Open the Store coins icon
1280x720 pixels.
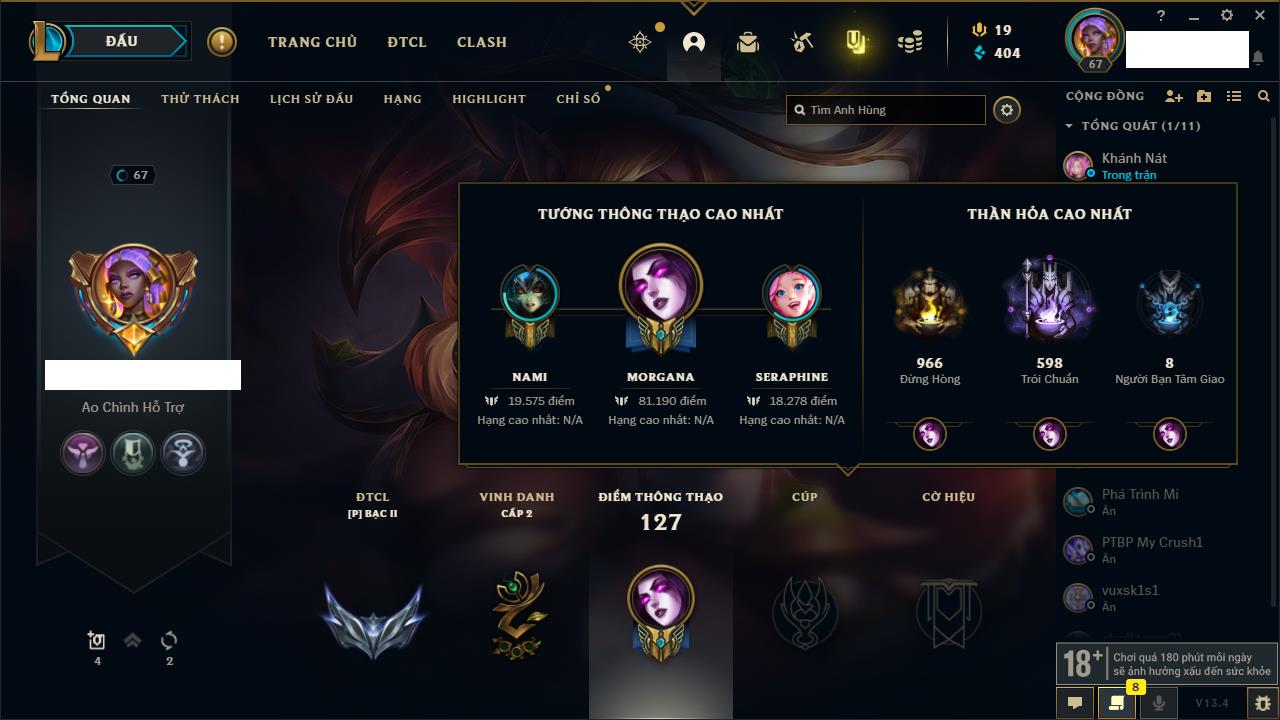[x=910, y=42]
